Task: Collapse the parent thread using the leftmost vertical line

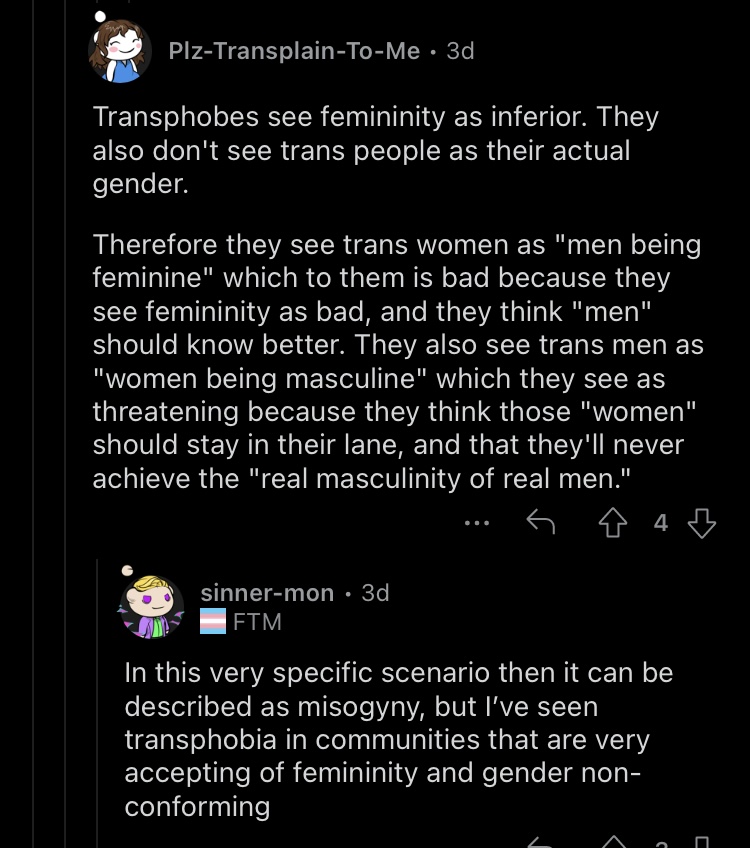Action: (x=34, y=424)
